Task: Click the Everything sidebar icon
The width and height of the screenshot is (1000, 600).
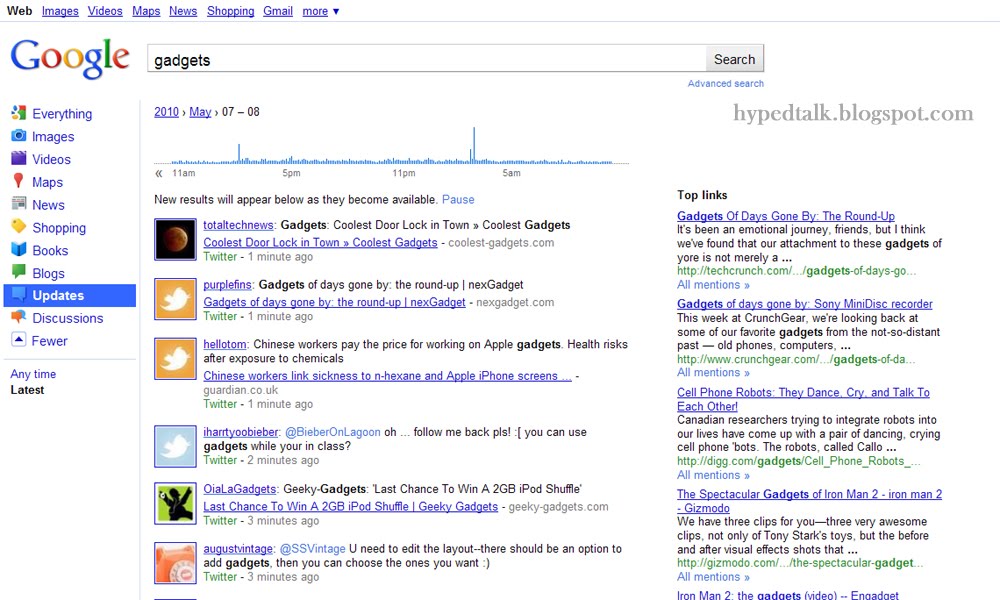Action: tap(18, 113)
